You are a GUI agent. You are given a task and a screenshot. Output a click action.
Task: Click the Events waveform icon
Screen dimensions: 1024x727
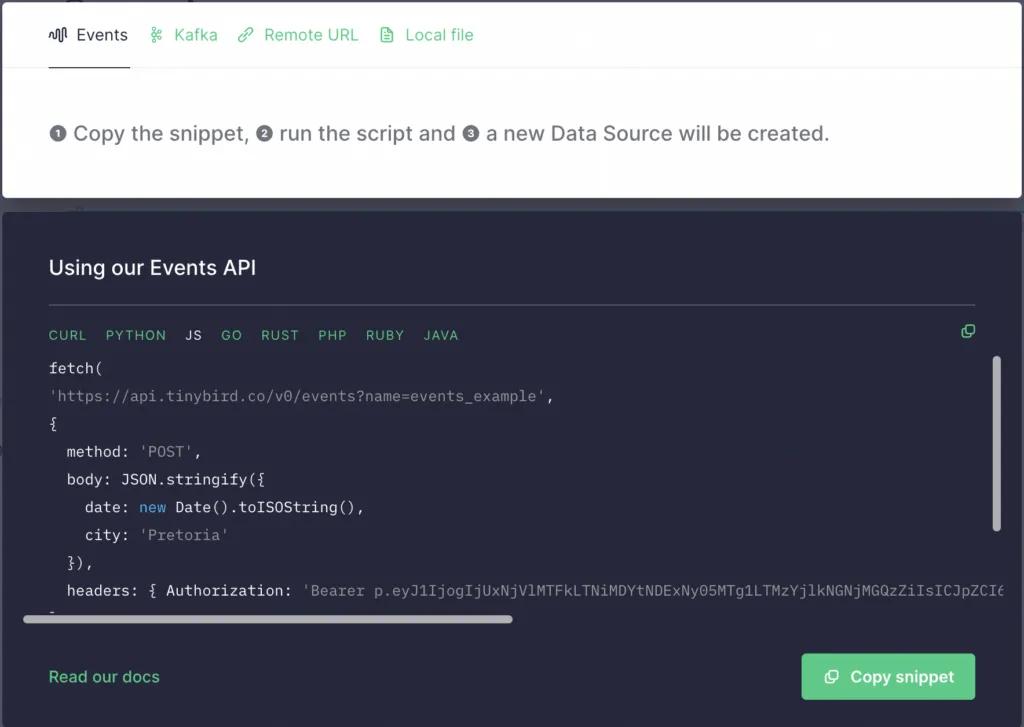point(58,35)
